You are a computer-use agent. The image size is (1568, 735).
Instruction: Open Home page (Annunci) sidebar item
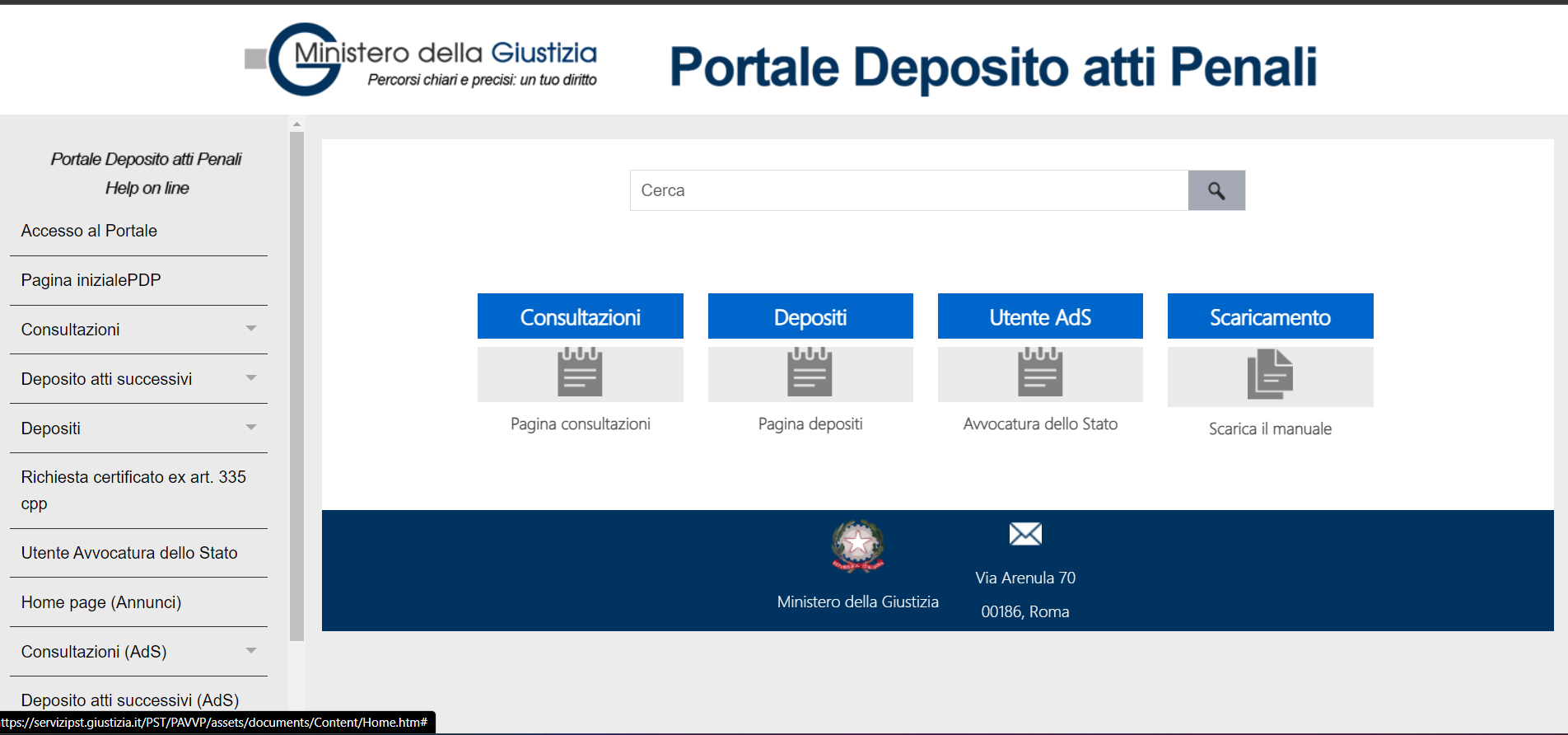coord(101,602)
